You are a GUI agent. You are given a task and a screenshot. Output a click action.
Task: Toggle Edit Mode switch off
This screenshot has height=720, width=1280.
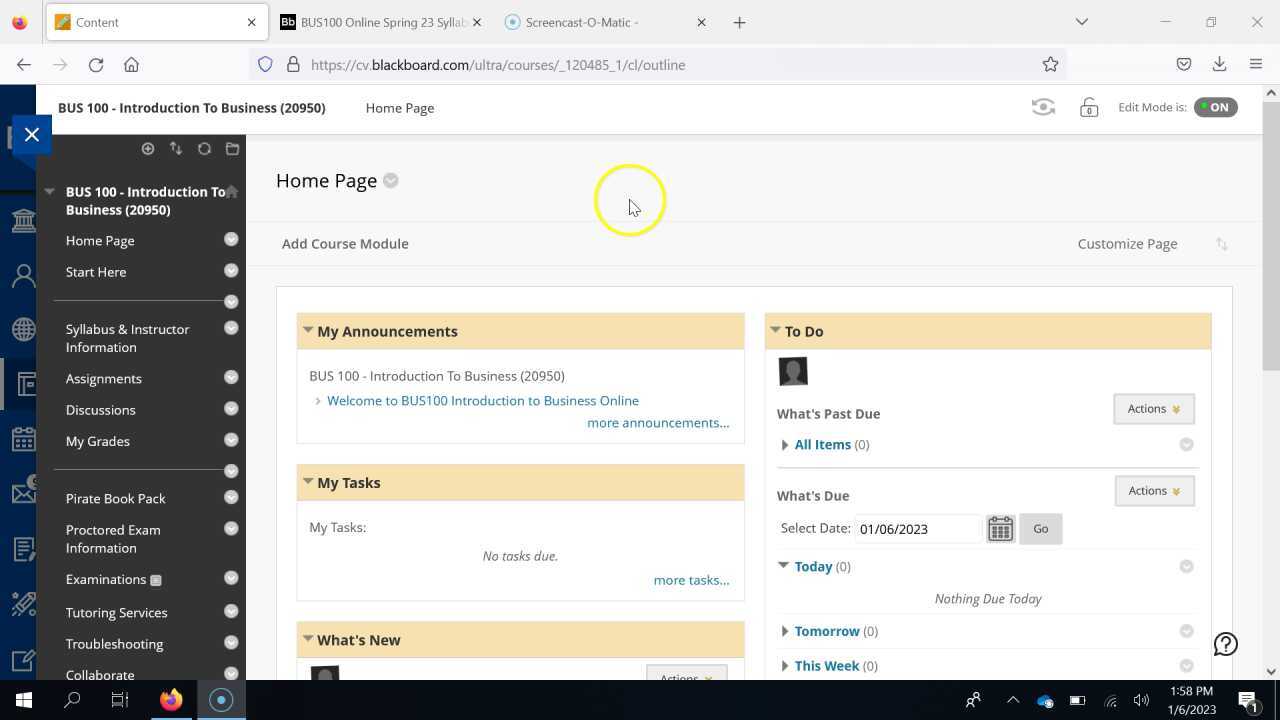[1215, 107]
